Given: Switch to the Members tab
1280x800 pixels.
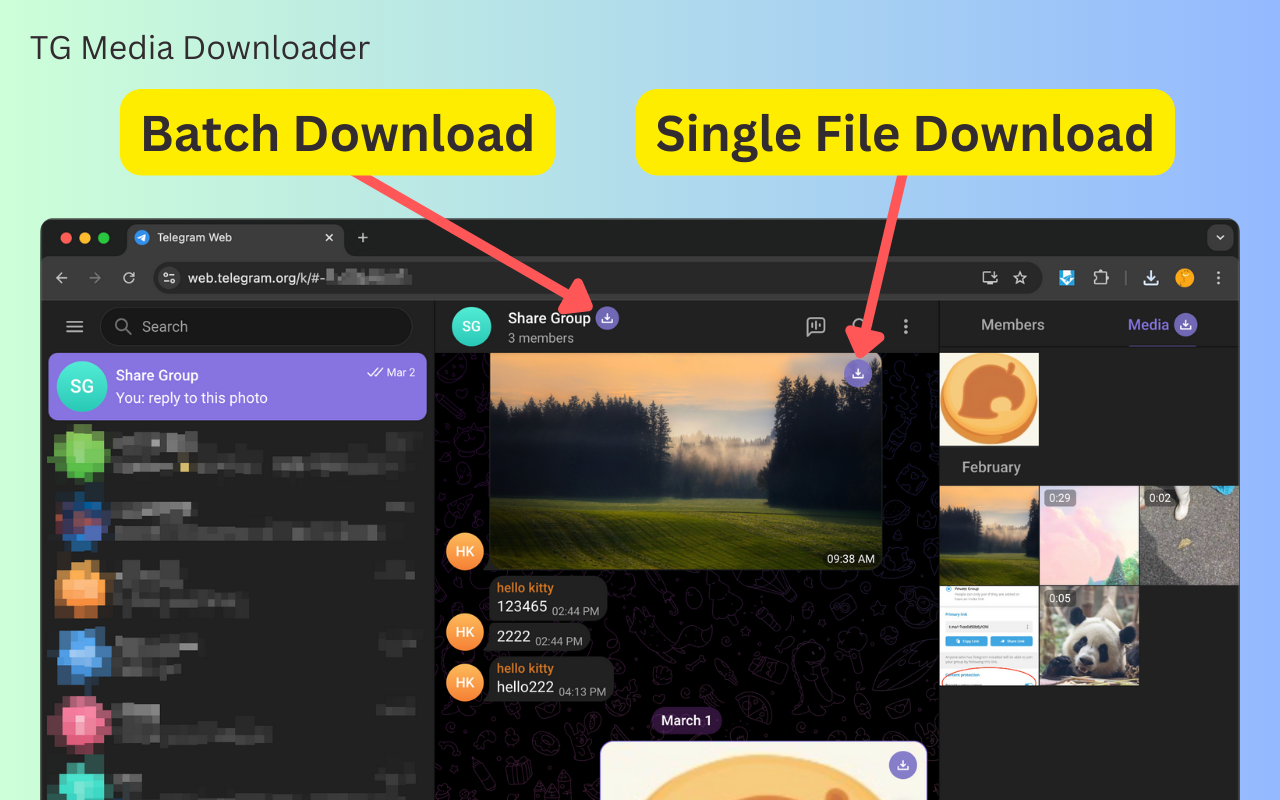Looking at the screenshot, I should [1012, 325].
